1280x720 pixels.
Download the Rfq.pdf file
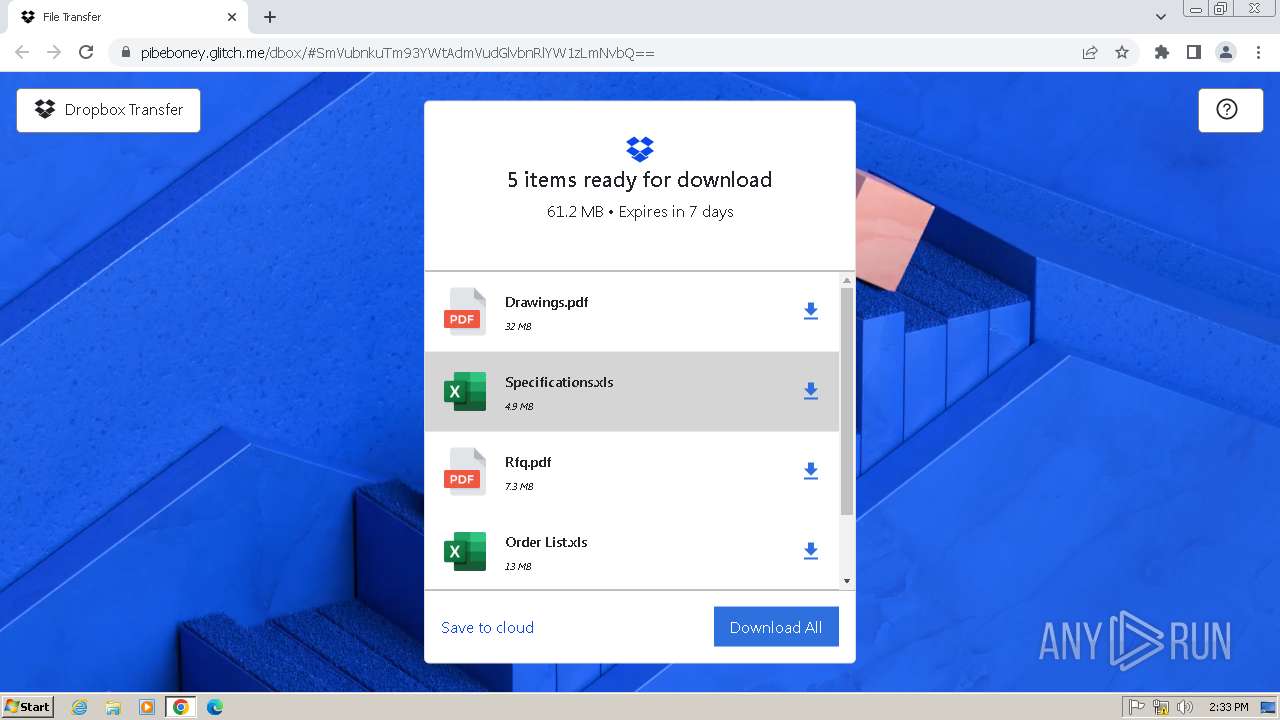[x=811, y=471]
